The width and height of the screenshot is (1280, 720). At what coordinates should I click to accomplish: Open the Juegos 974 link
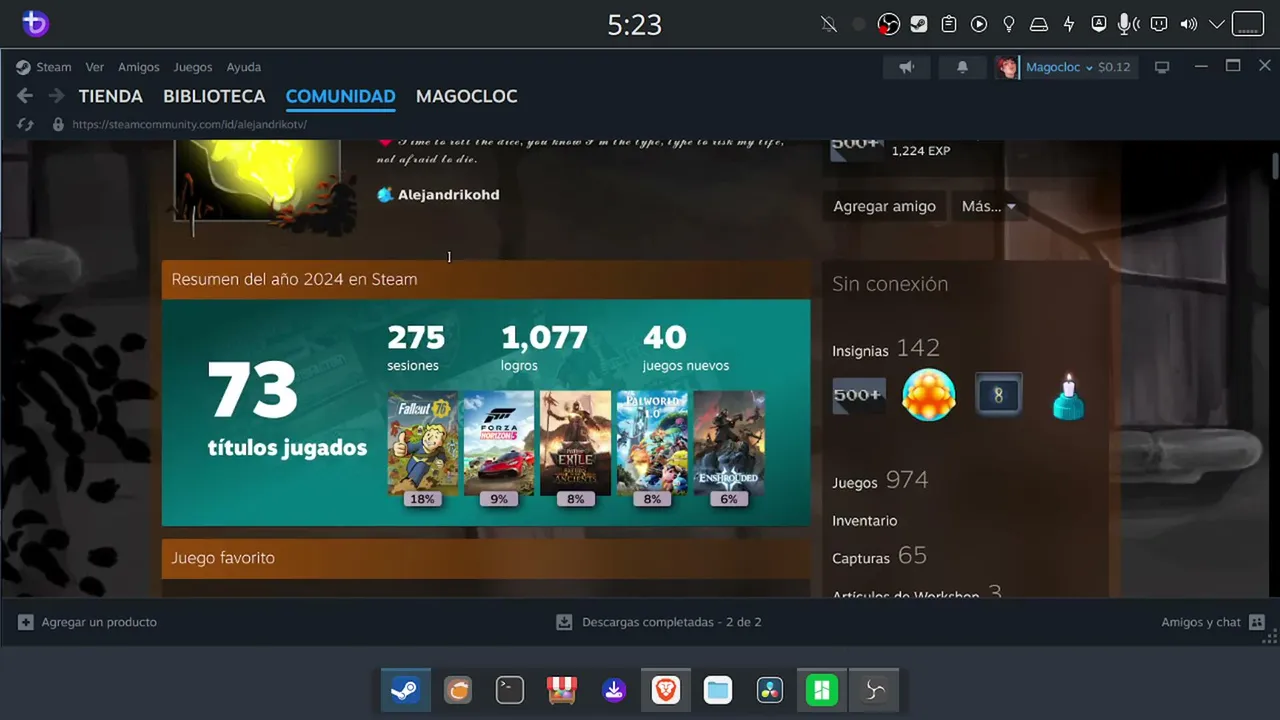(880, 481)
